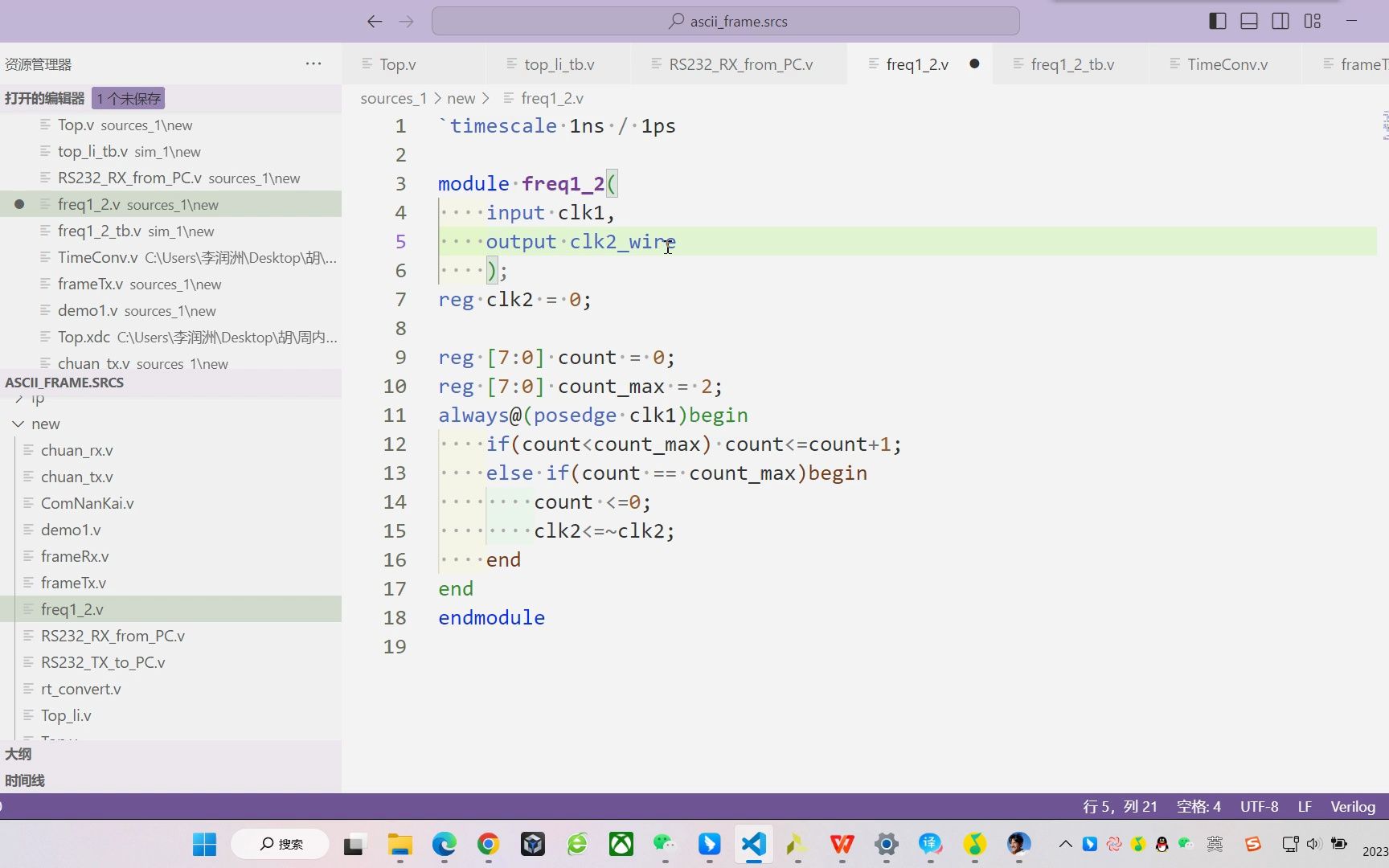The image size is (1389, 868).
Task: Launch Microsoft Edge from taskbar
Action: pyautogui.click(x=444, y=844)
